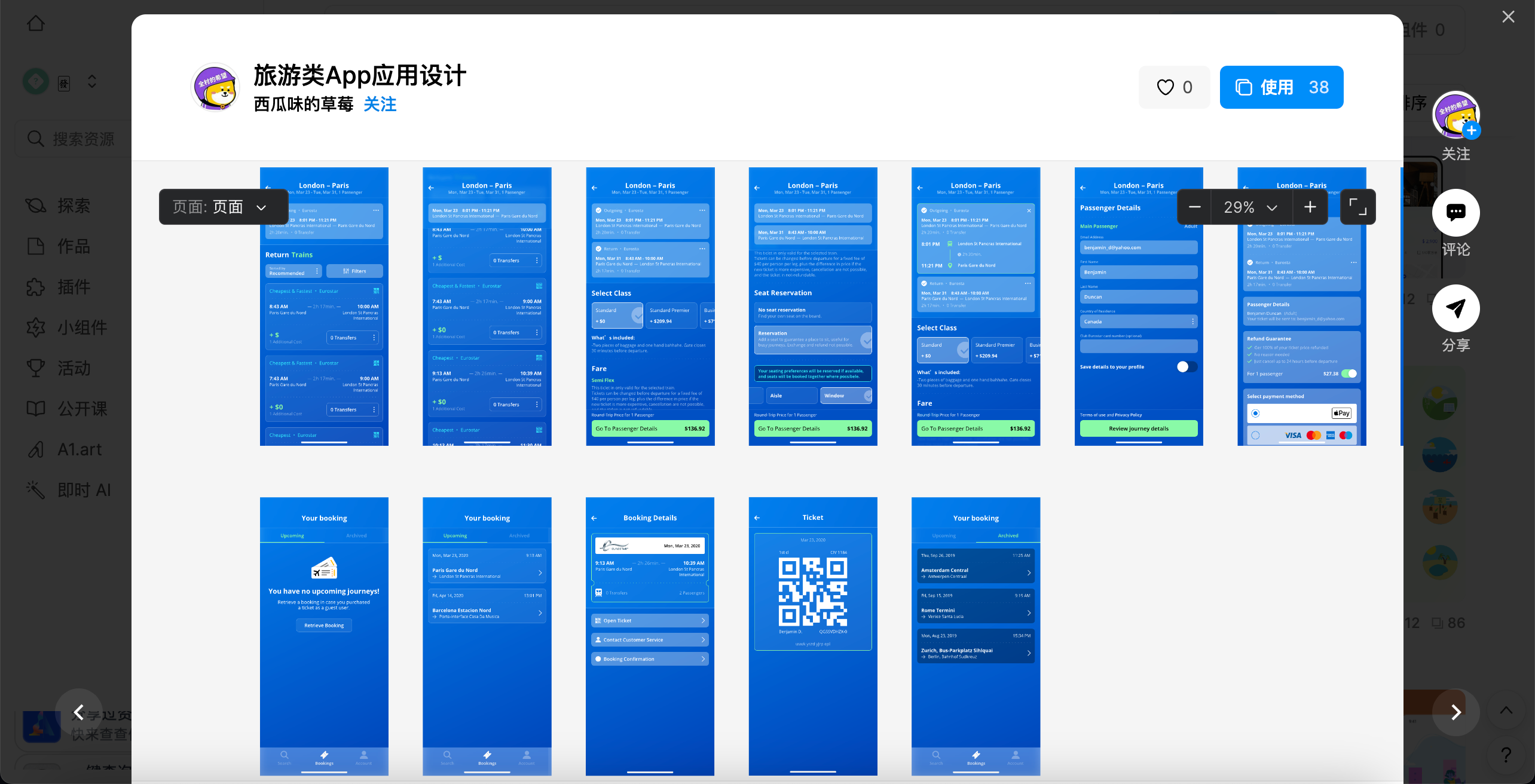Click the author avatar beside the title

tap(215, 87)
